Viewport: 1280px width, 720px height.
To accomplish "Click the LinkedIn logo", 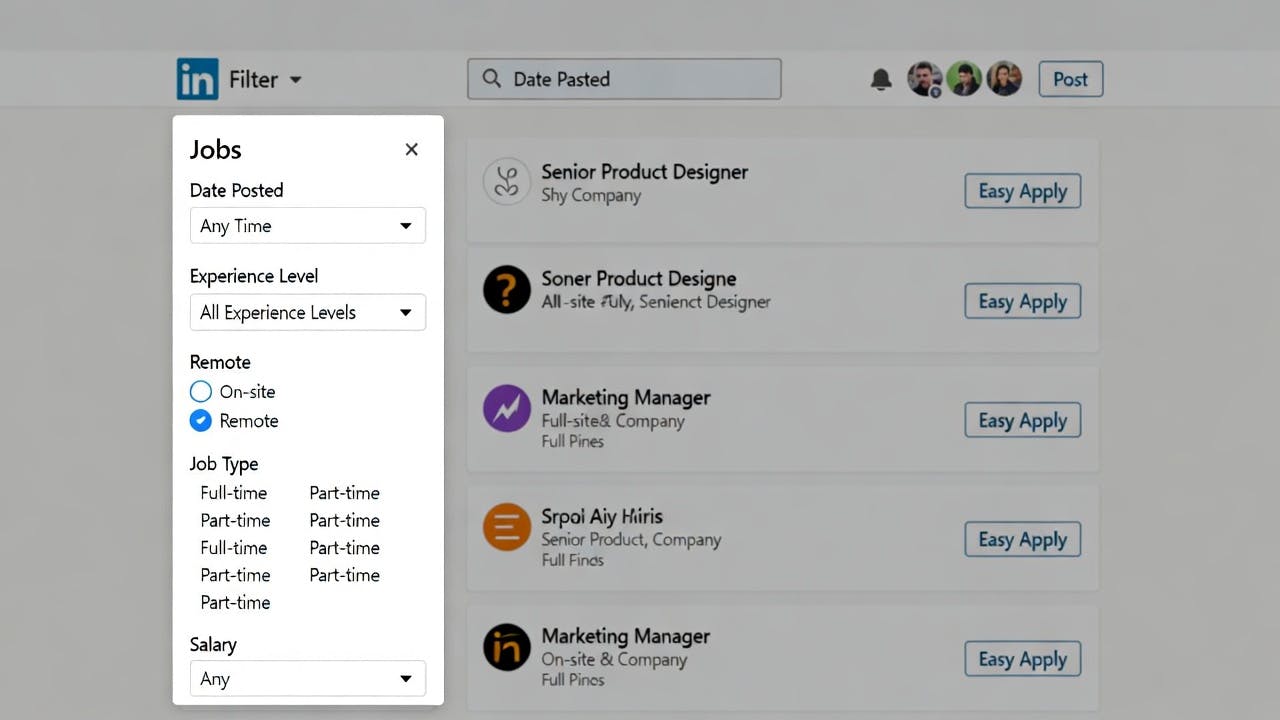I will coord(197,79).
